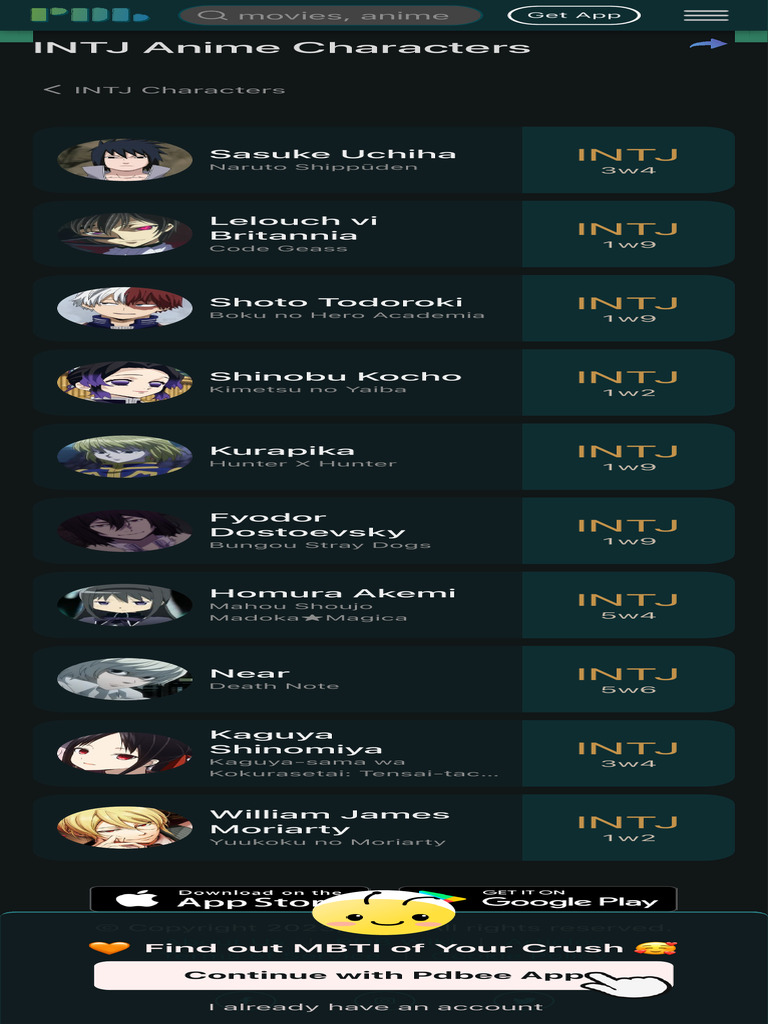Click Continue with Pdbee App button

[x=383, y=975]
